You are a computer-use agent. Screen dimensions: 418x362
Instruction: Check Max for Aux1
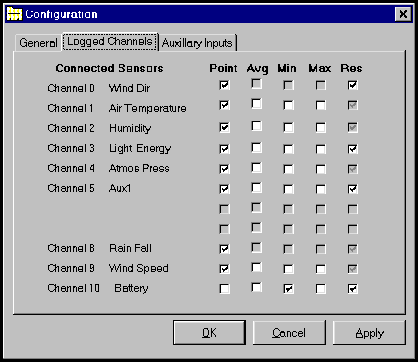(x=321, y=189)
